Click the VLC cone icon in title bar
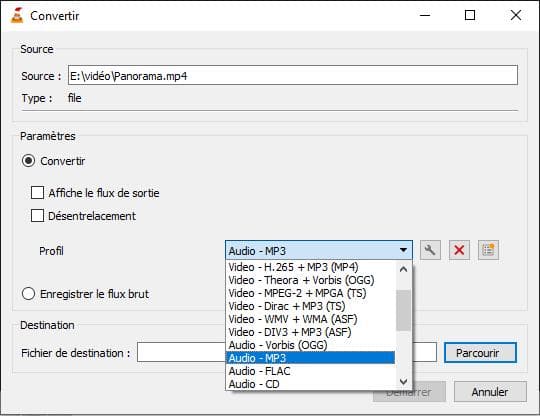Image resolution: width=540 pixels, height=416 pixels. tap(17, 15)
